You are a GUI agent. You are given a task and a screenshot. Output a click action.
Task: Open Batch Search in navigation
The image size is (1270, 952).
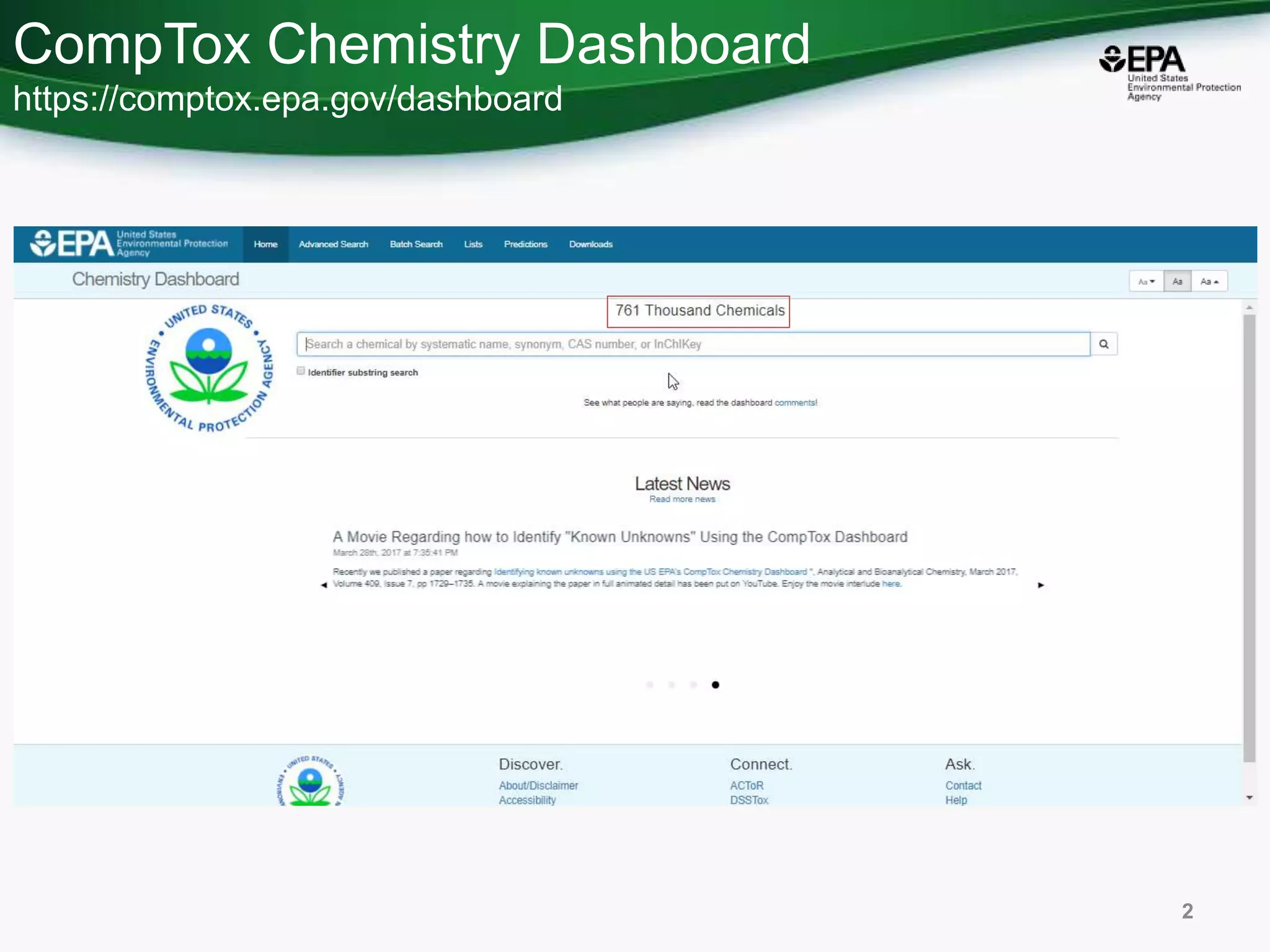click(416, 244)
